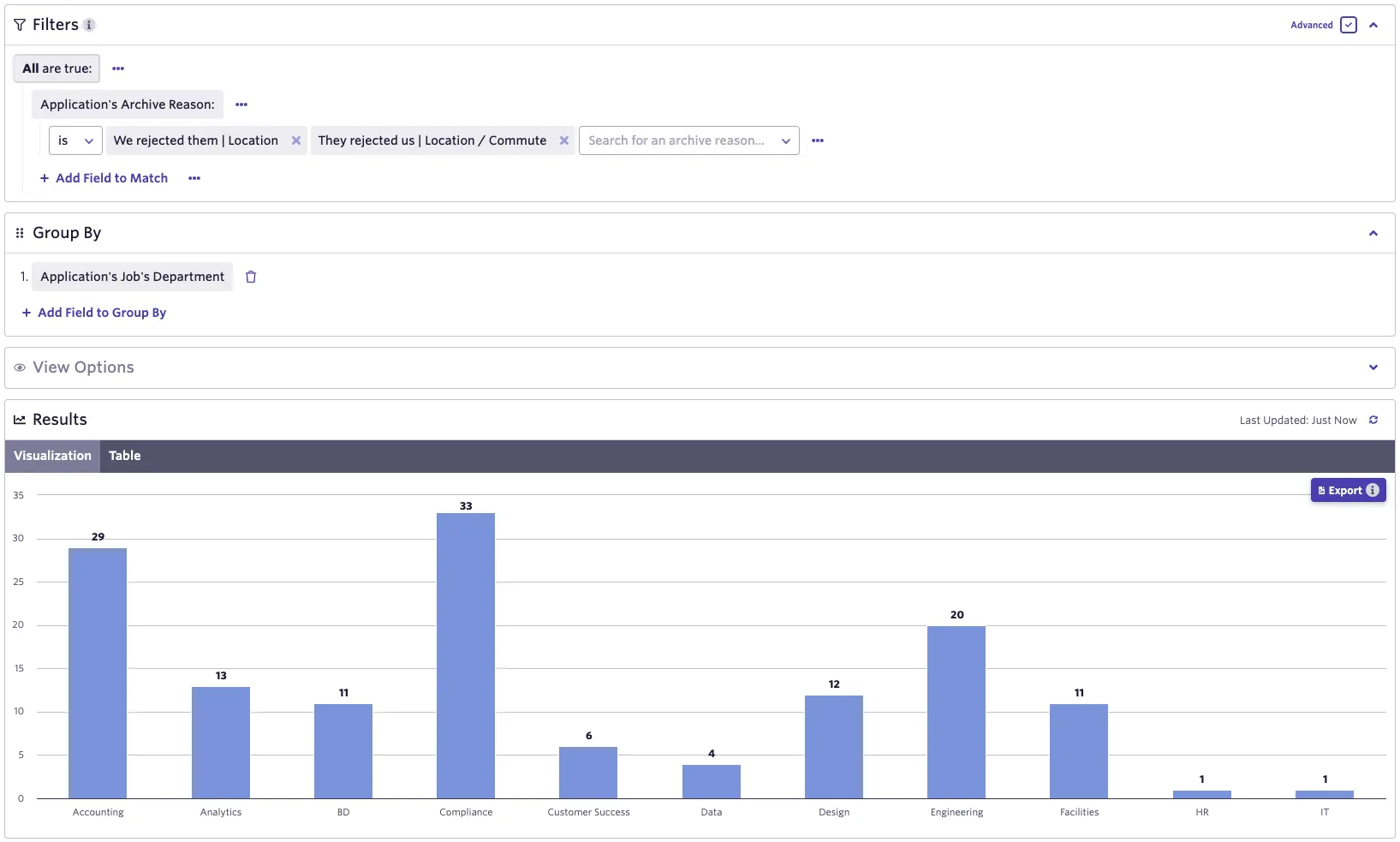Click Application's Archive Reason field
Screen dimensions: 1400x842
pos(128,105)
